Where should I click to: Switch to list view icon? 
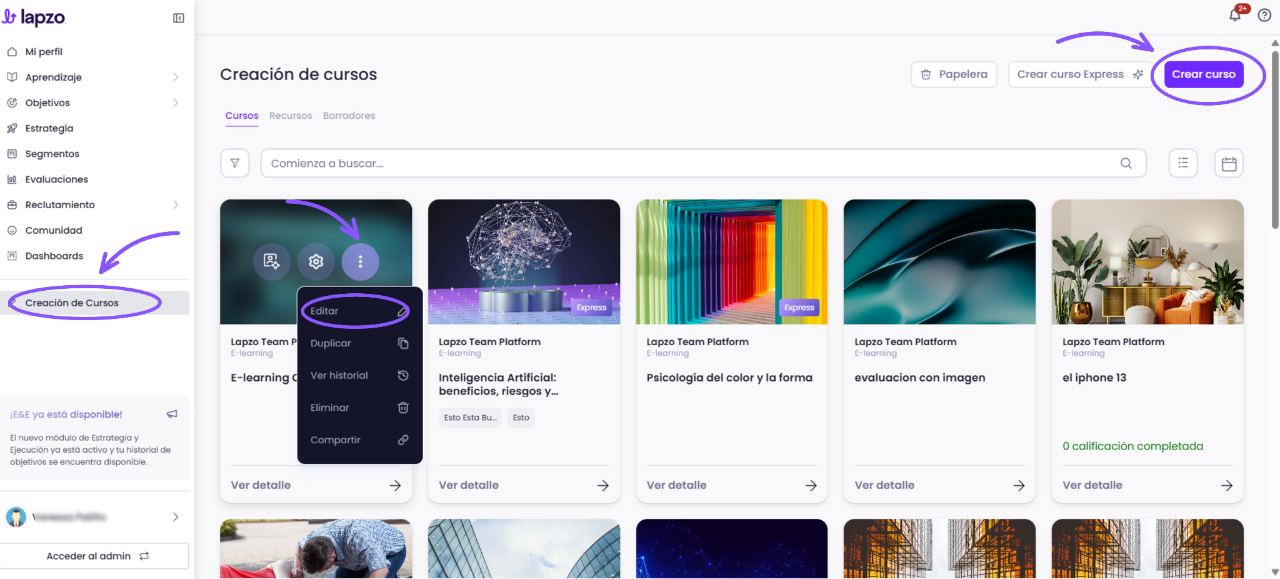1183,163
